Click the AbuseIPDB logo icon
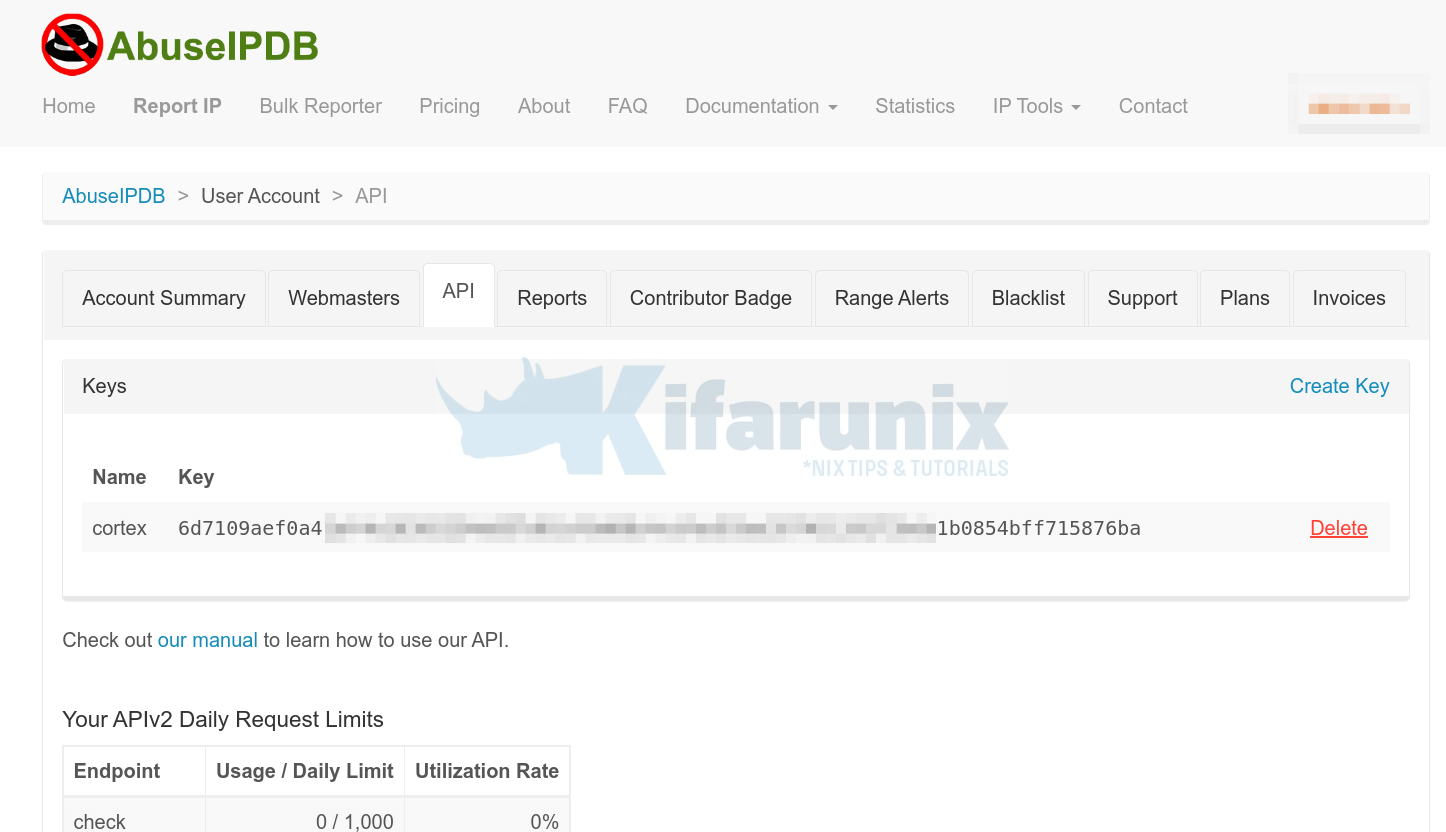Viewport: 1446px width, 832px height. 72,45
